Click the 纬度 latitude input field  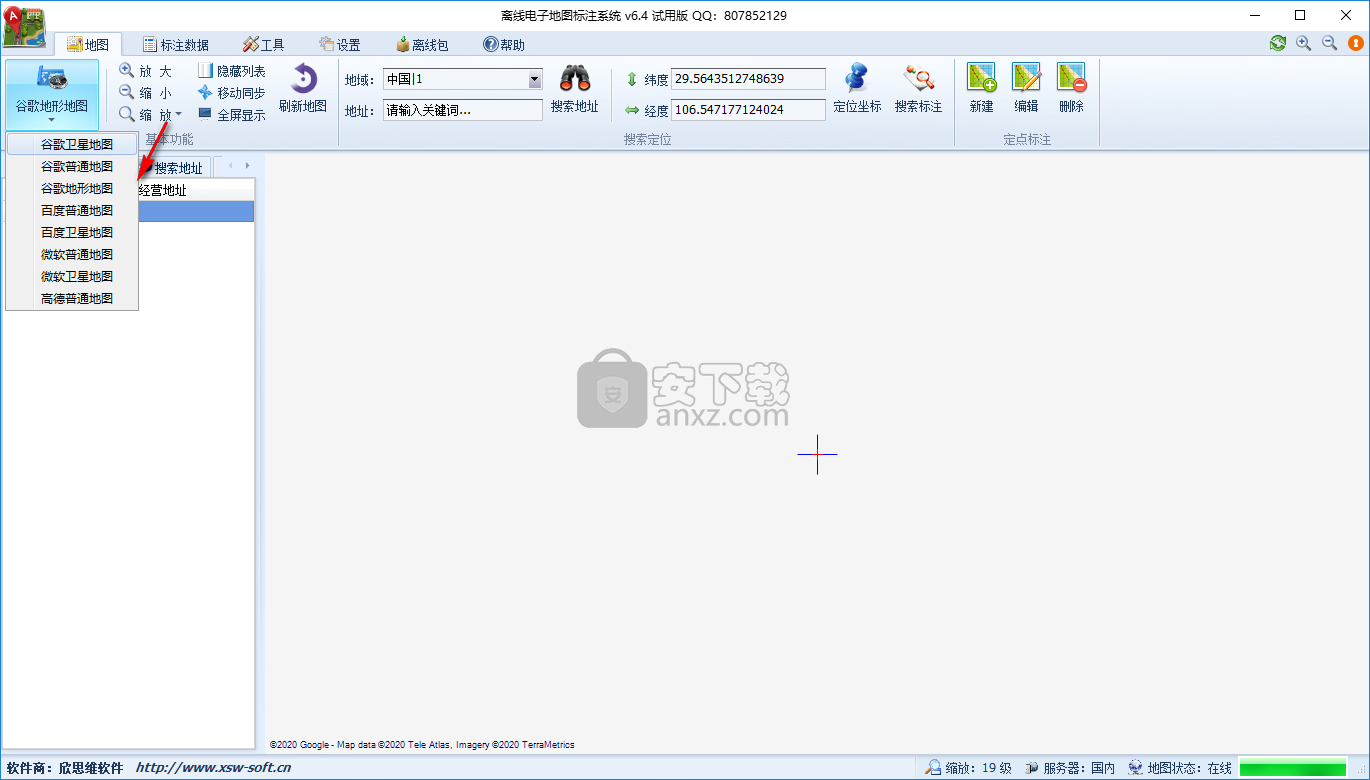749,79
